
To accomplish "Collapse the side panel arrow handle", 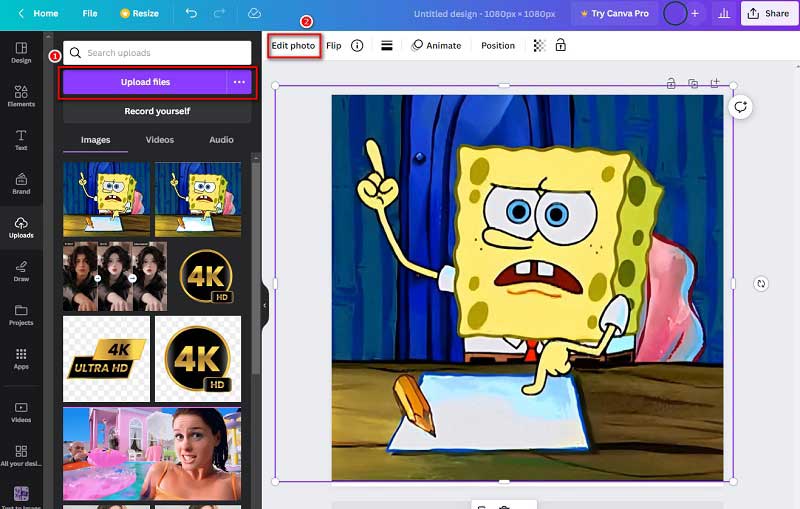I will 265,306.
